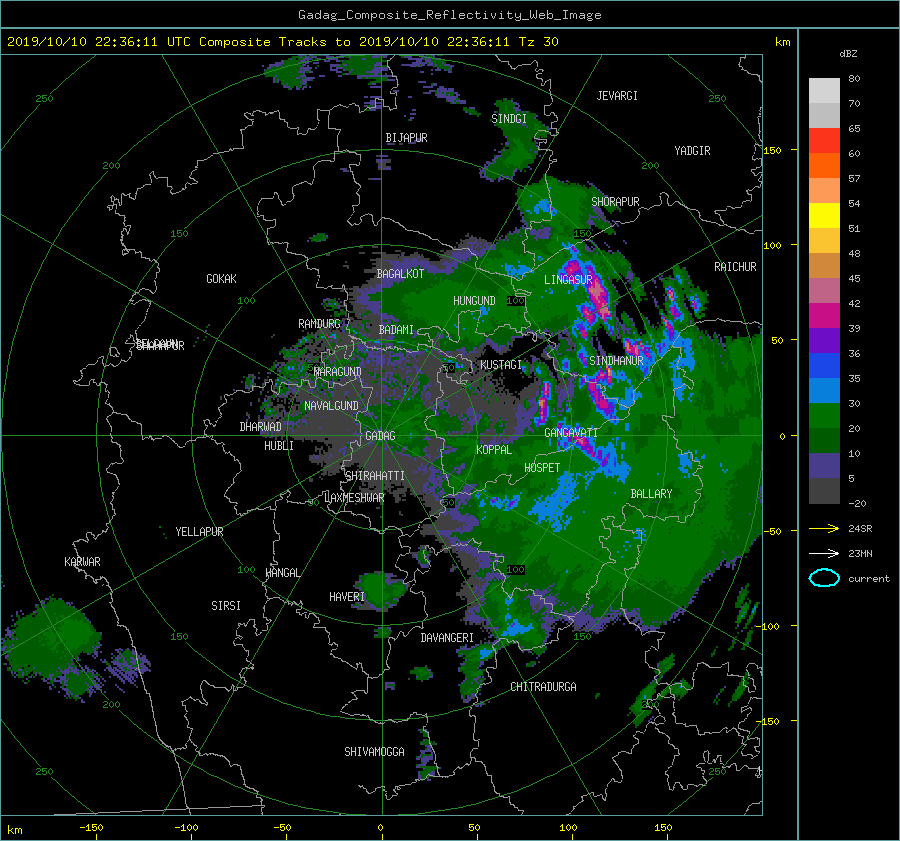The image size is (900, 841).
Task: Click the 23MN legend label
Action: pyautogui.click(x=860, y=553)
